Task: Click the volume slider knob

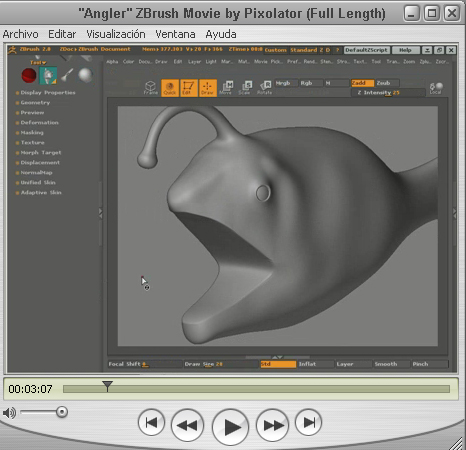Action: coord(62,412)
